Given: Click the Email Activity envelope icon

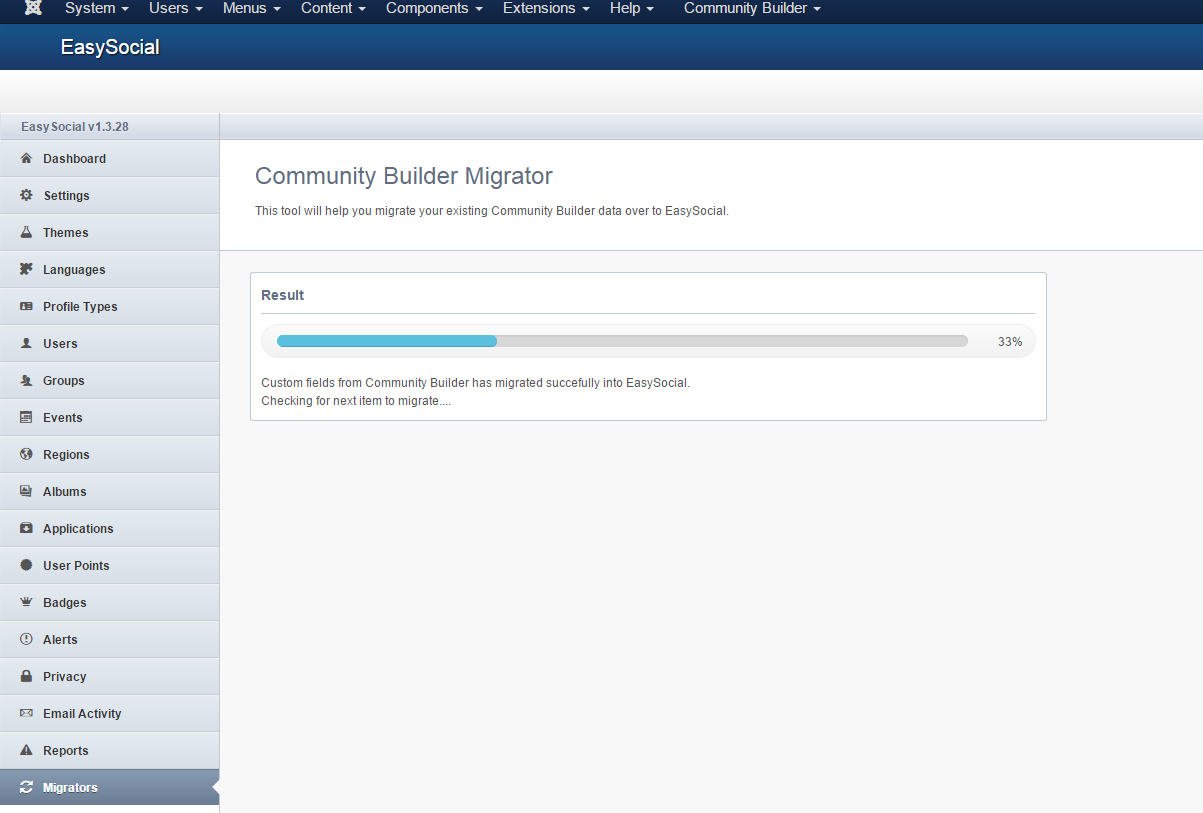Looking at the screenshot, I should 27,714.
